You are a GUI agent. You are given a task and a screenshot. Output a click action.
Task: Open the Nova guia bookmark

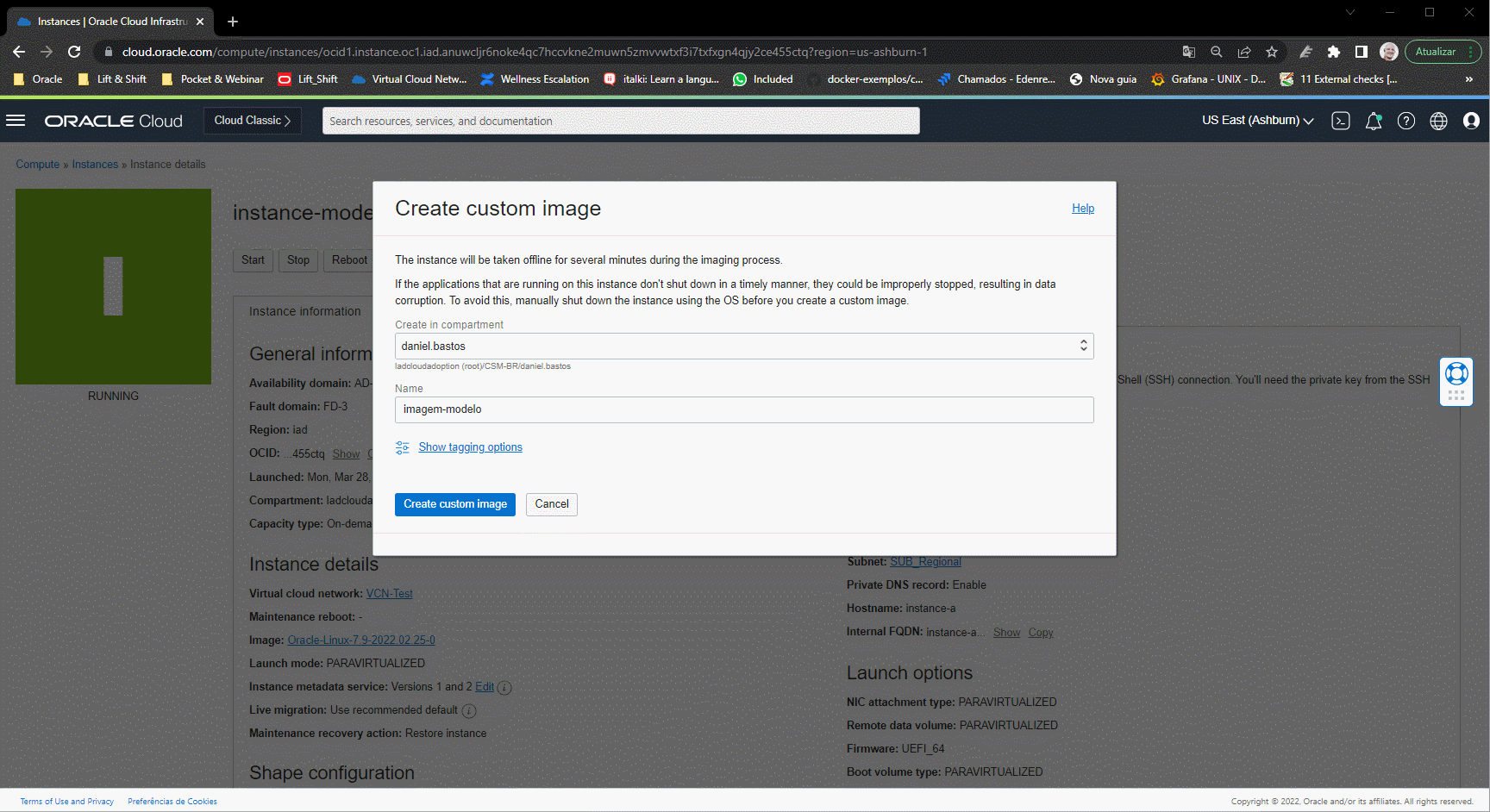coord(1103,79)
